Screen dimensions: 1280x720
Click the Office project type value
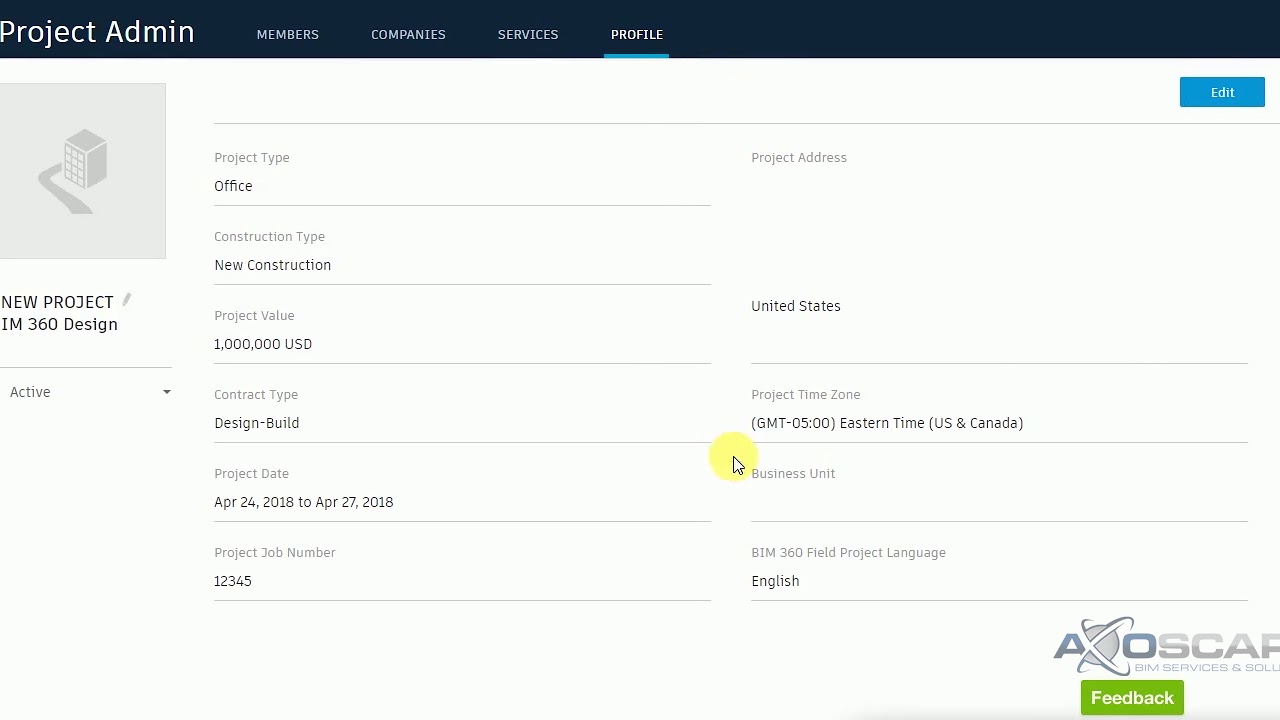[233, 186]
